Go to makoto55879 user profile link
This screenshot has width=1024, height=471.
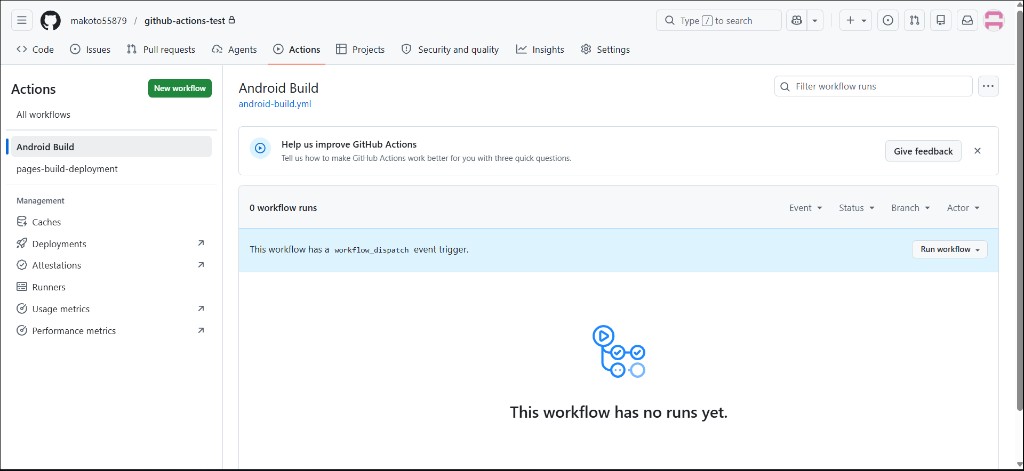click(x=99, y=21)
